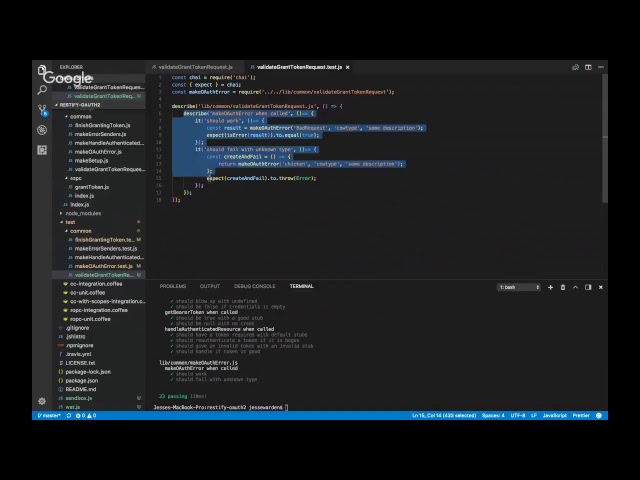Open grantToken.js in ropc folder
The height and width of the screenshot is (480, 640).
pos(92,187)
